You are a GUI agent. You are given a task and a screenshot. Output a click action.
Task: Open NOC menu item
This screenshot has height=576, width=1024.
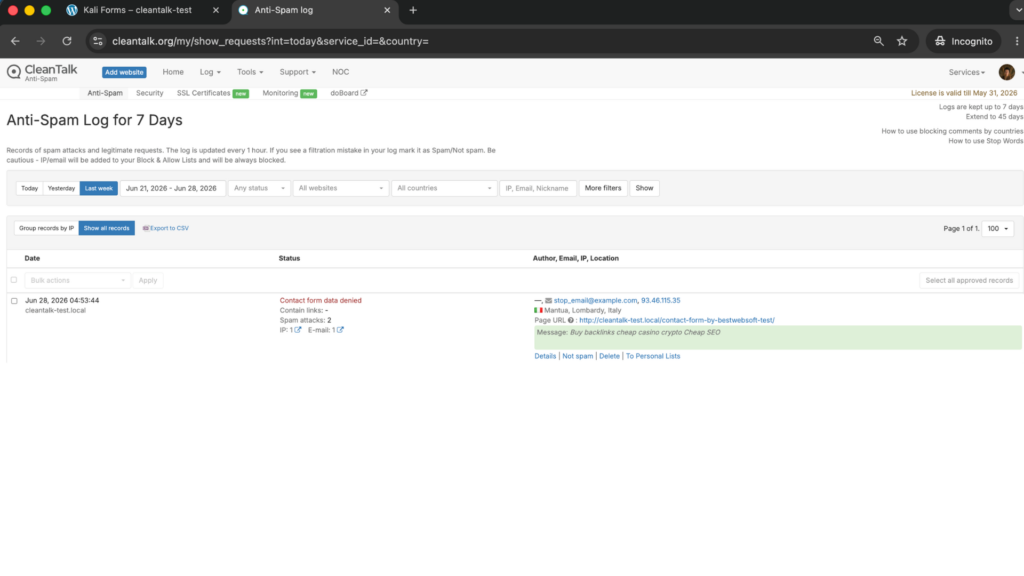(x=340, y=72)
